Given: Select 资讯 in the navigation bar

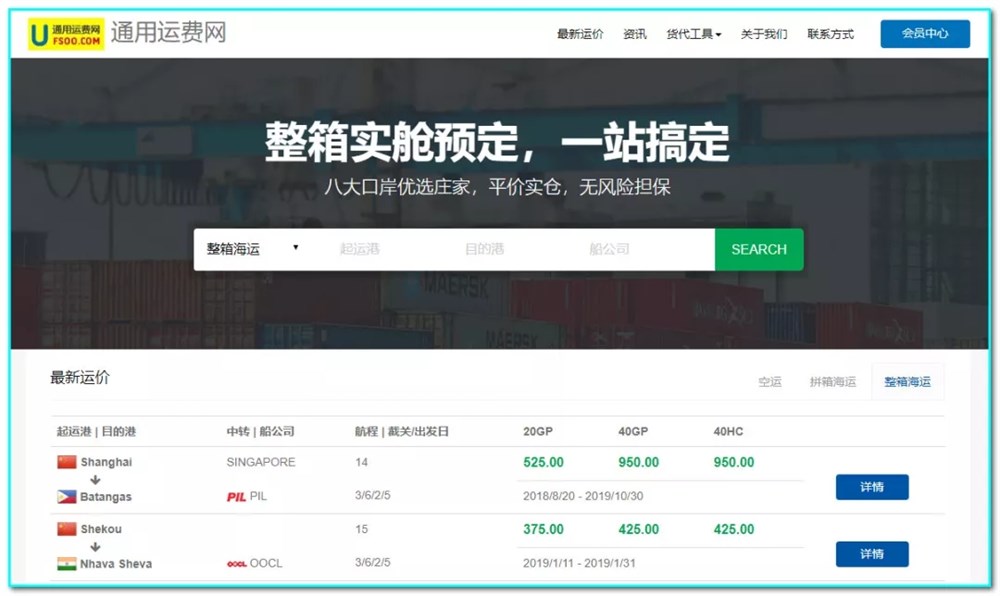Looking at the screenshot, I should click(635, 33).
